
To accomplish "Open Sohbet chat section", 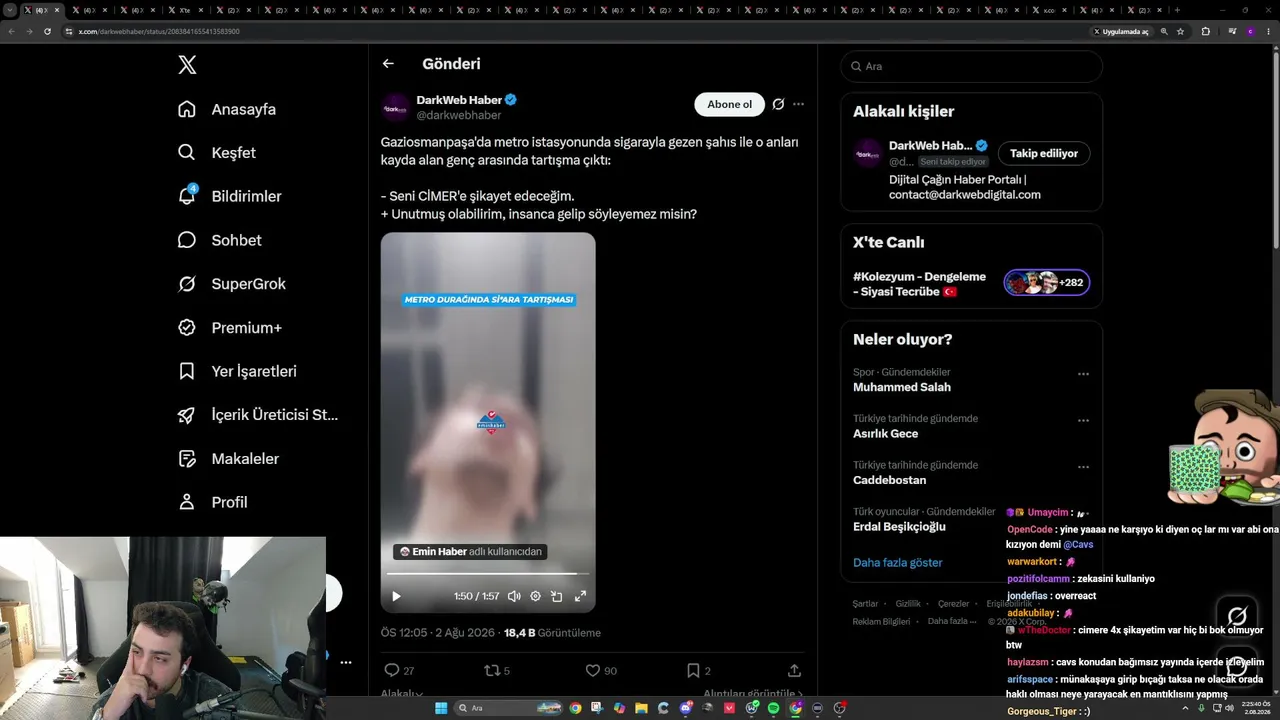I will (x=220, y=240).
